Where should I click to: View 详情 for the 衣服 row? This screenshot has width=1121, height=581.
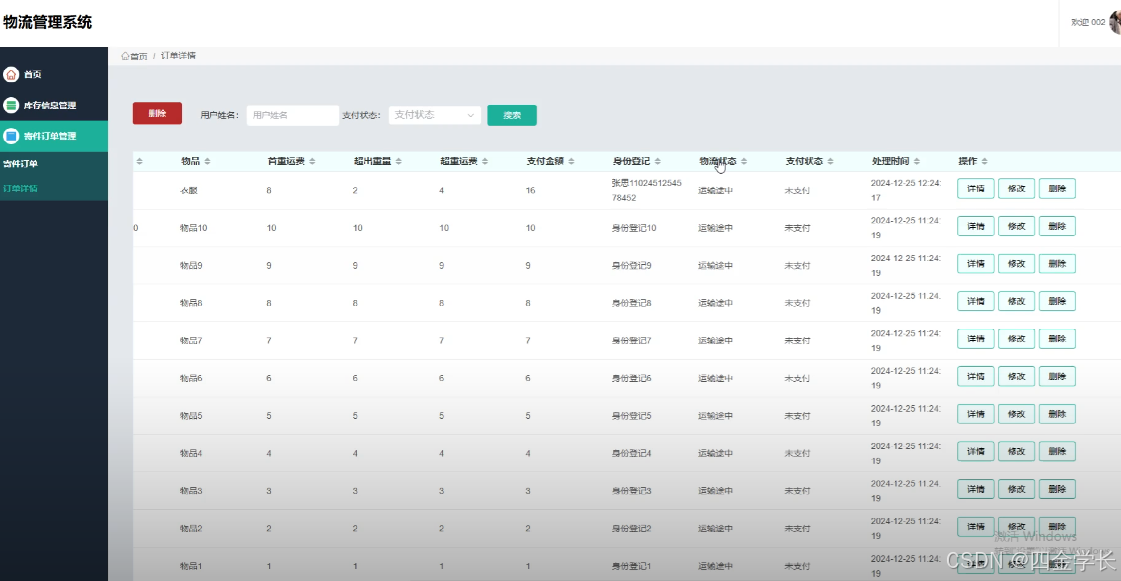(976, 189)
